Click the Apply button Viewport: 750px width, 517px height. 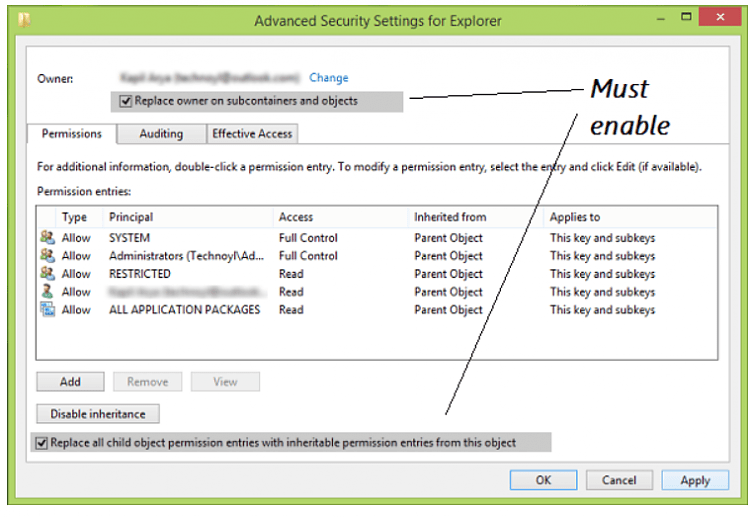695,480
